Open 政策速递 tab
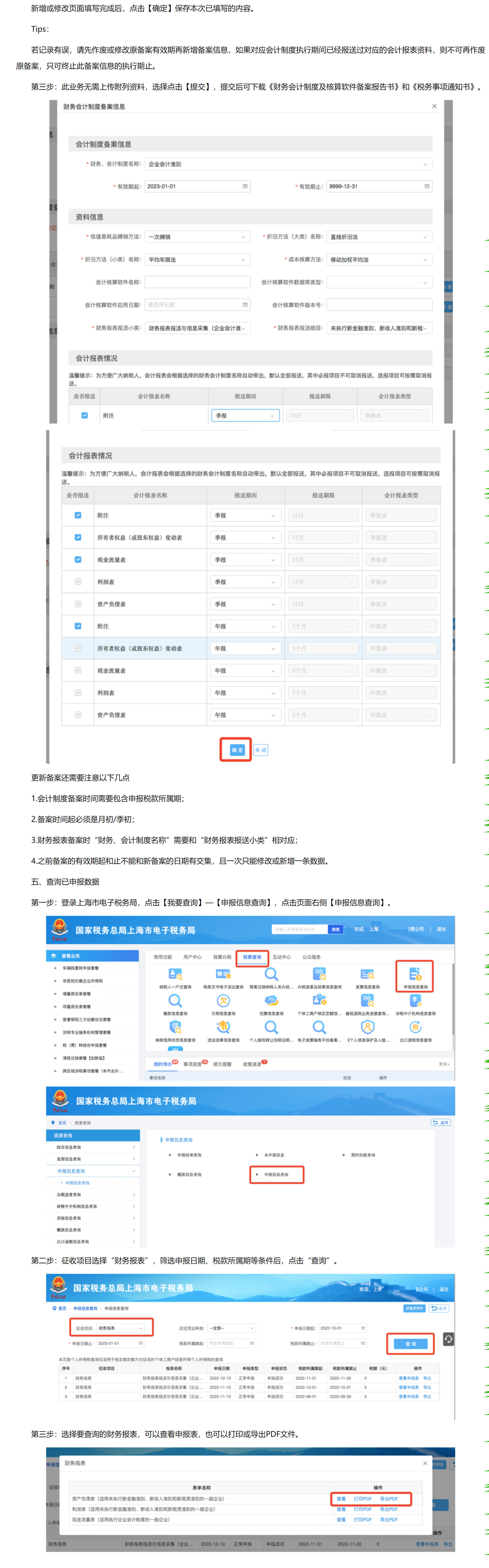The width and height of the screenshot is (489, 1568). 252,1064
